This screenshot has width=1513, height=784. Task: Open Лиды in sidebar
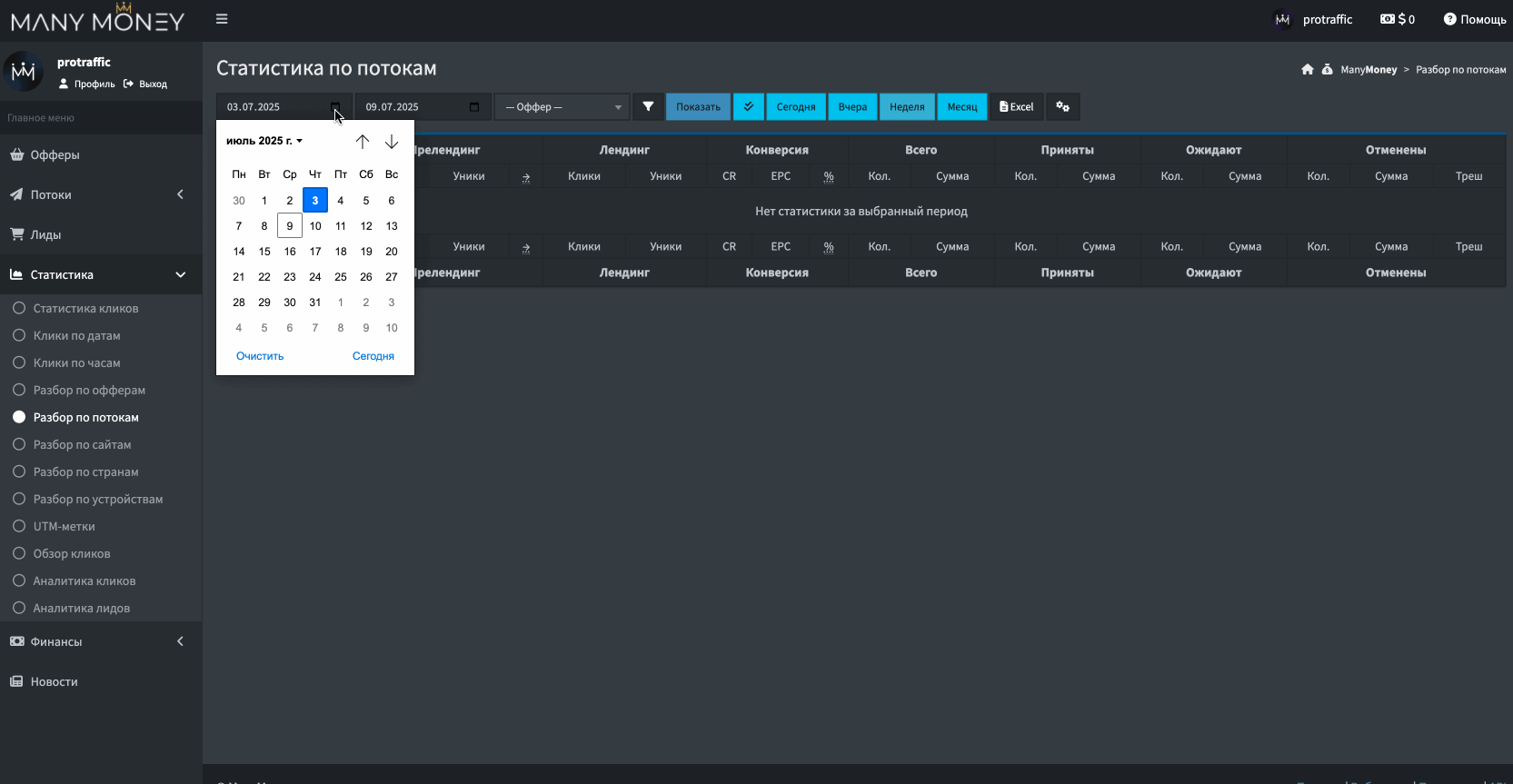101,234
